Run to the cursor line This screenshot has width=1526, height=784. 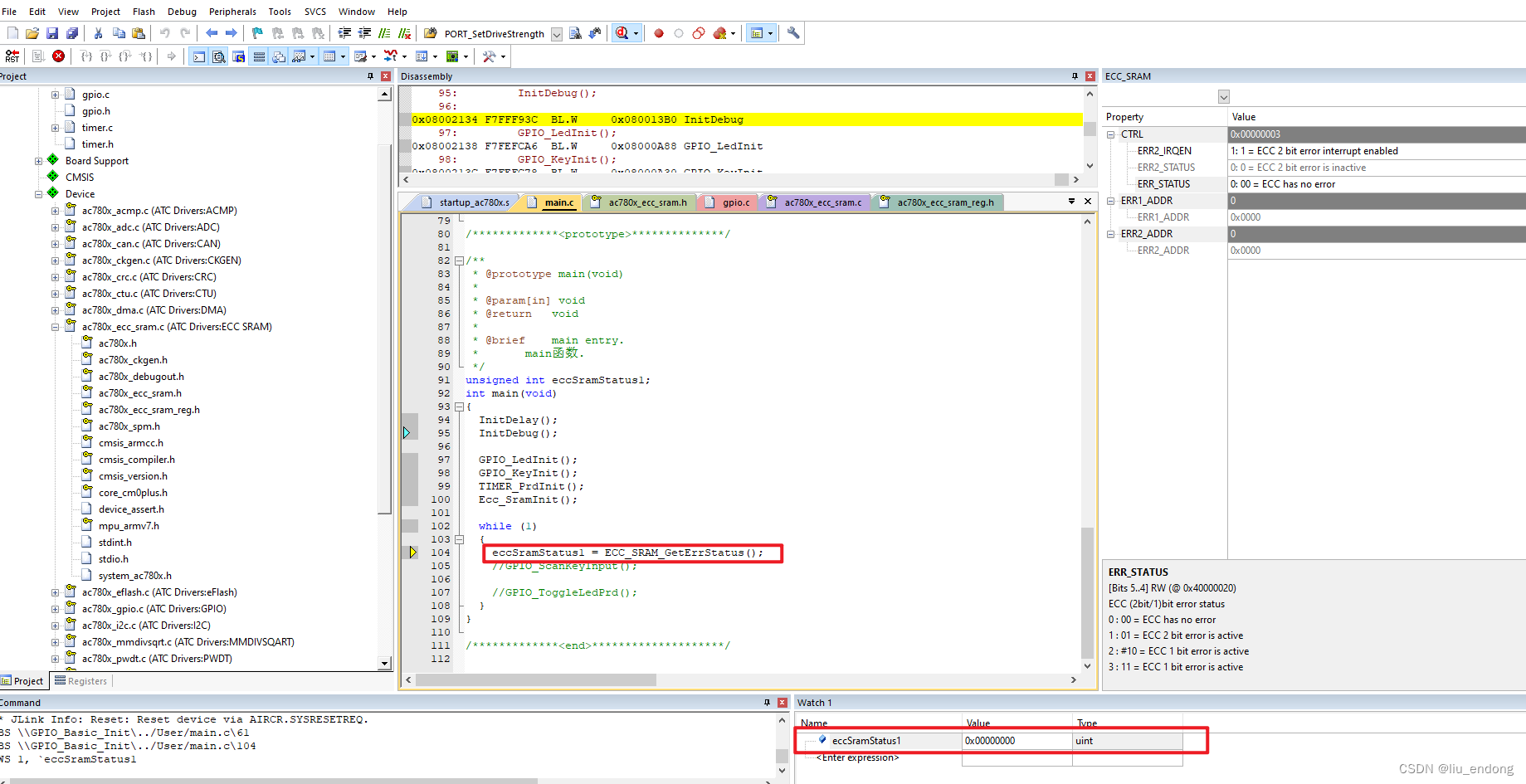146,56
